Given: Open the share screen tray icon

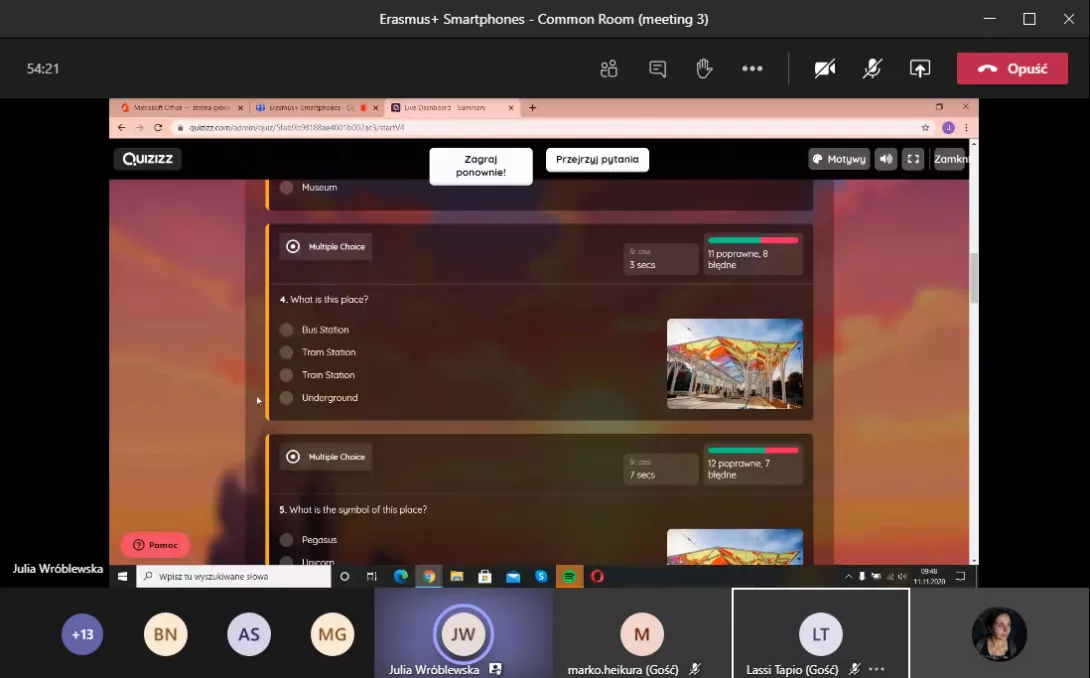Looking at the screenshot, I should 919,69.
